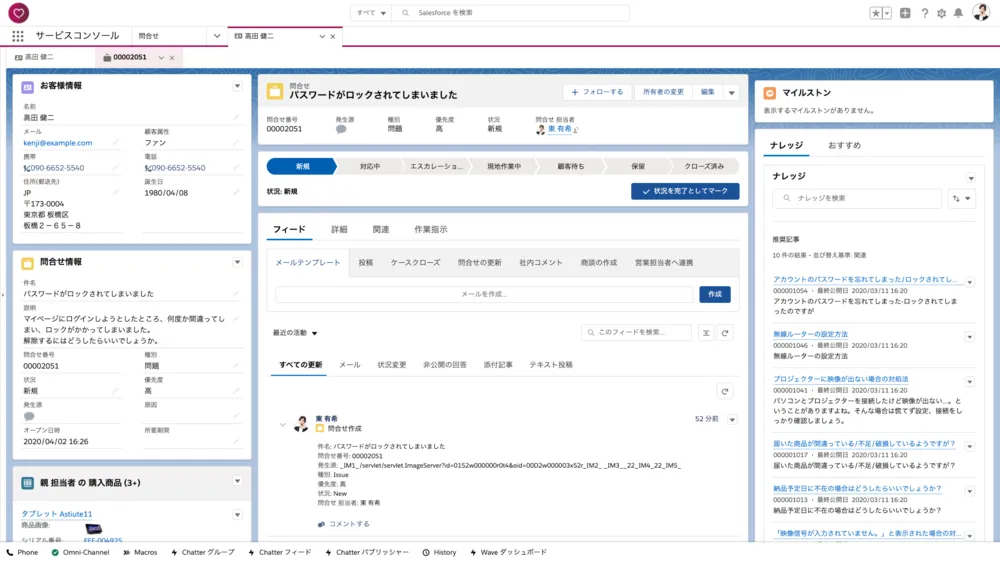1000x563 pixels.
Task: Click the feed filter icon beside search
Action: [706, 333]
